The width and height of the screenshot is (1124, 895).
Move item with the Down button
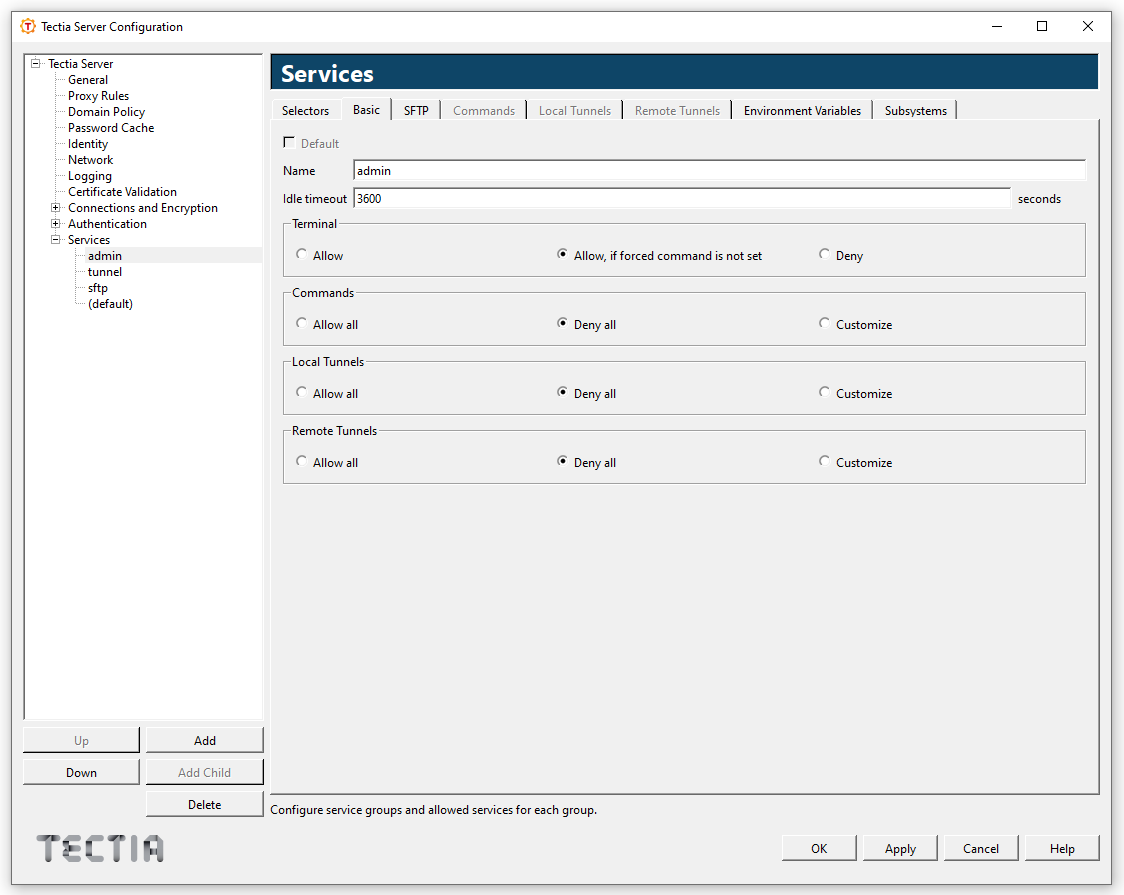click(x=82, y=772)
